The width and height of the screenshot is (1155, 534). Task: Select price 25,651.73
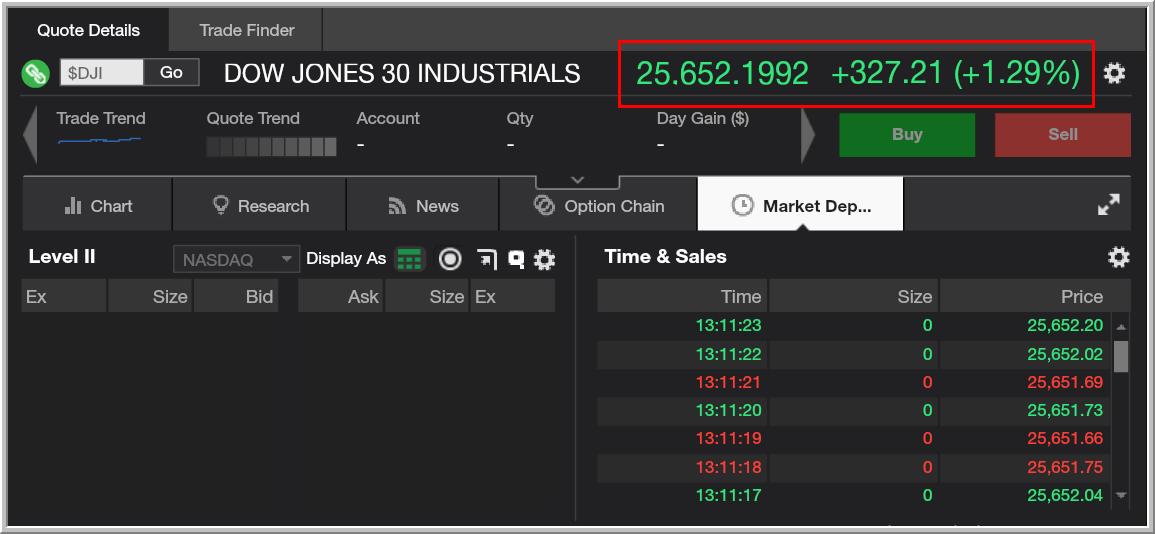coord(1065,410)
